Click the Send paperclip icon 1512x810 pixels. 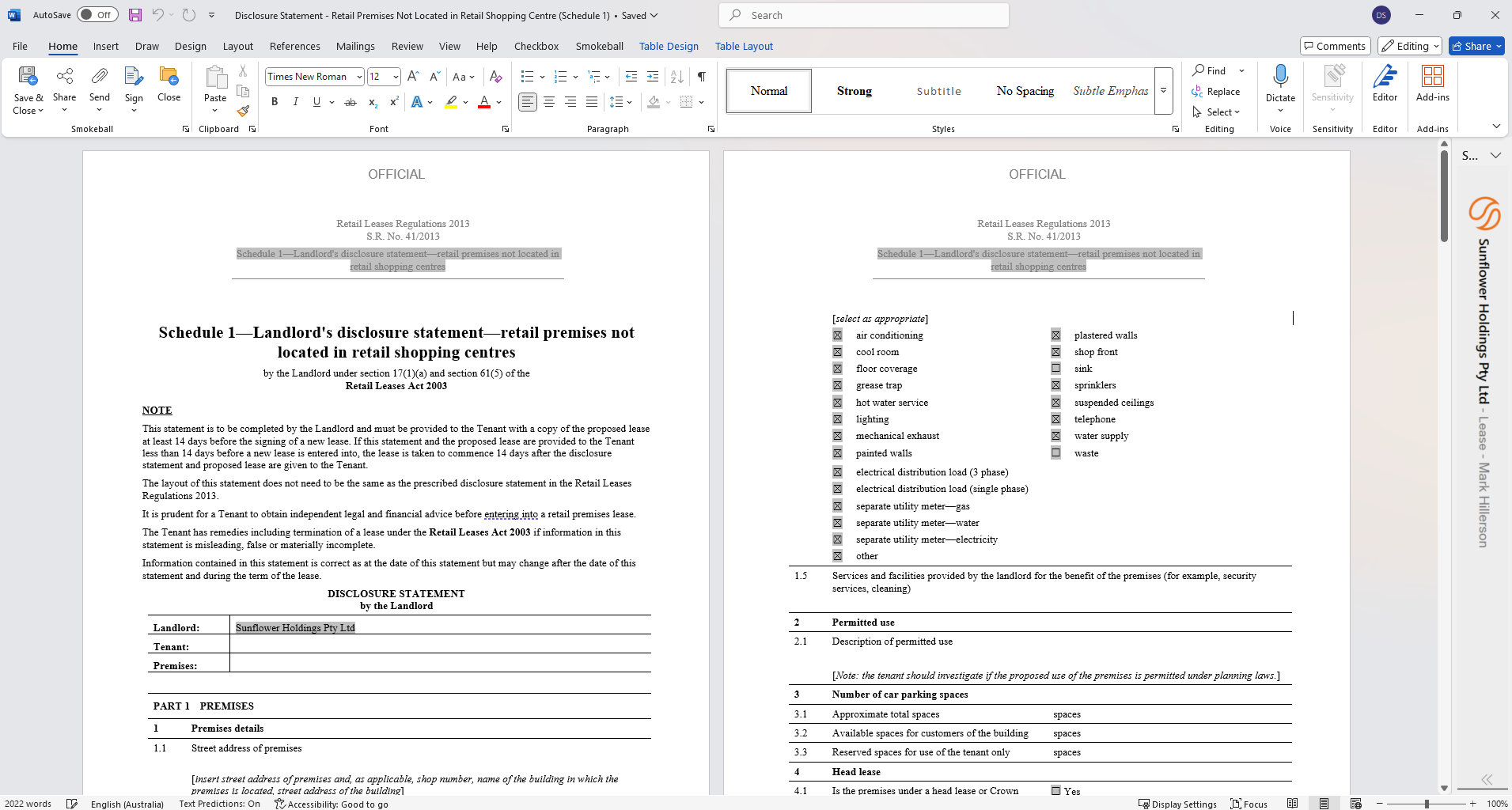(100, 76)
